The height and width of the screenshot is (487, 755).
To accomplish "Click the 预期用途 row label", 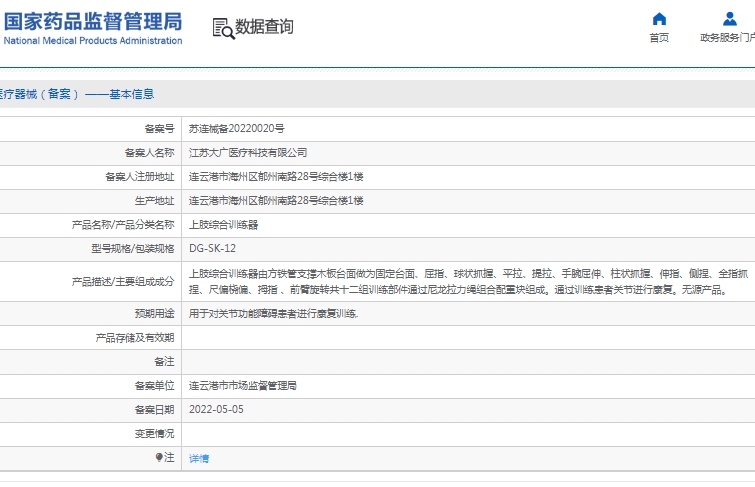I will [x=155, y=314].
